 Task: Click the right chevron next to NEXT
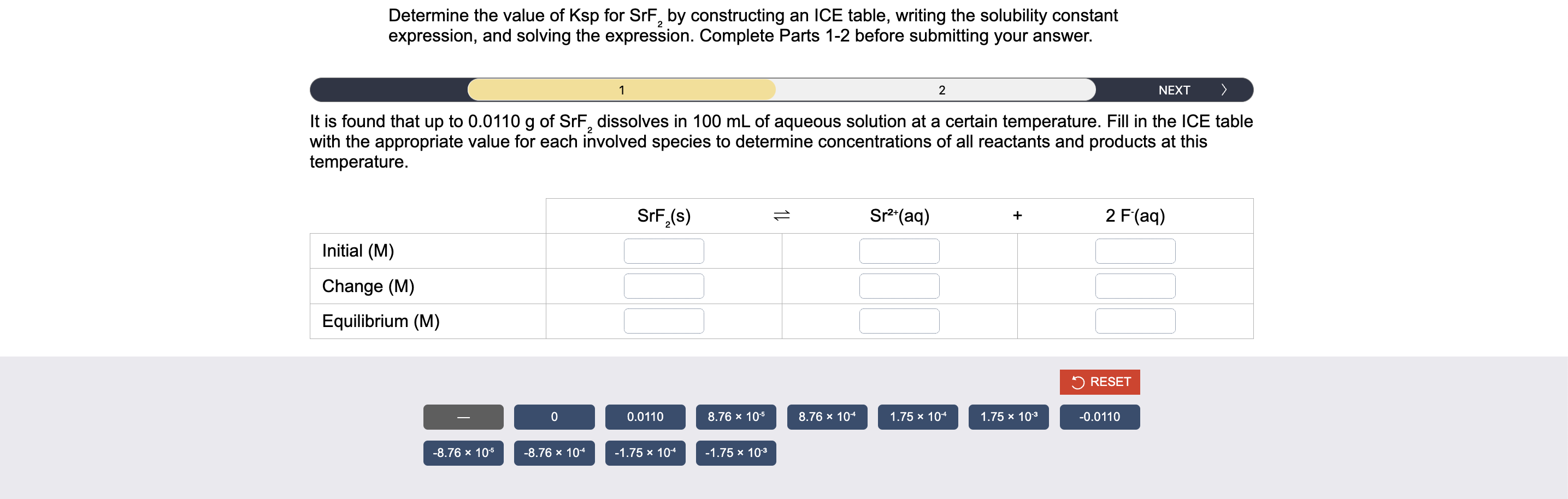tap(1225, 89)
